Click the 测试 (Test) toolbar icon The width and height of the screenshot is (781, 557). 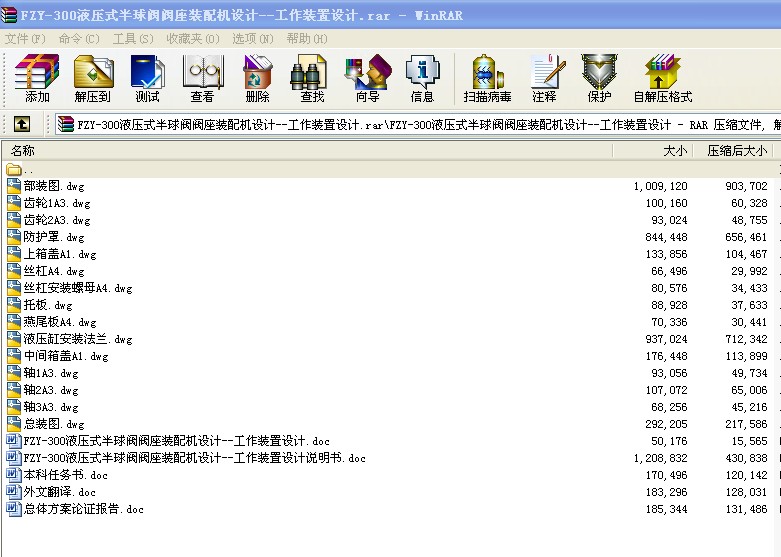click(x=147, y=72)
